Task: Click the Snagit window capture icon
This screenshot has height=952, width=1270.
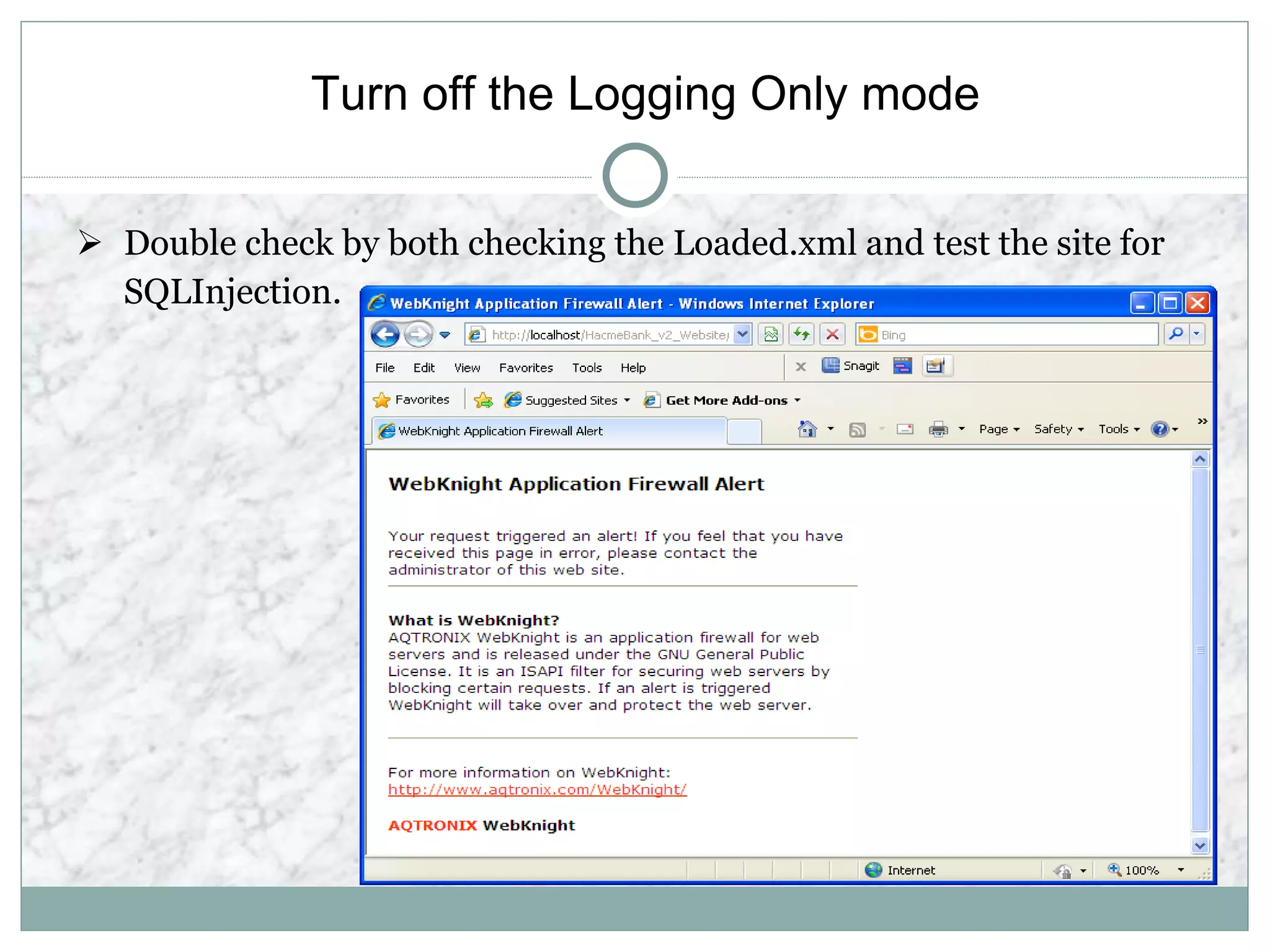Action: point(903,366)
